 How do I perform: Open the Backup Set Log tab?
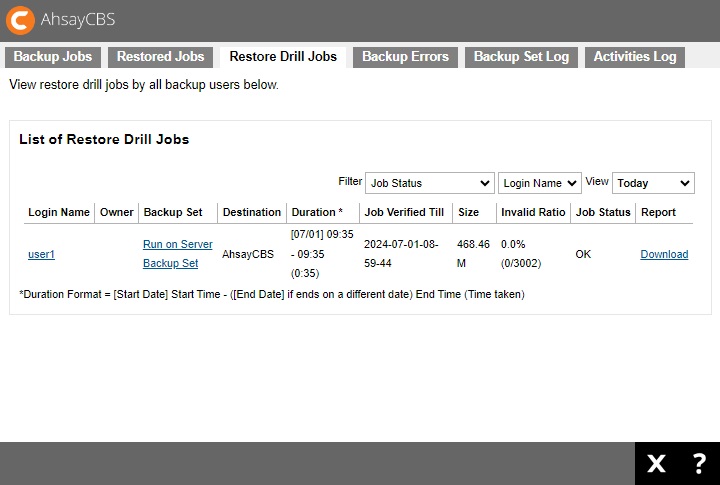pos(521,57)
